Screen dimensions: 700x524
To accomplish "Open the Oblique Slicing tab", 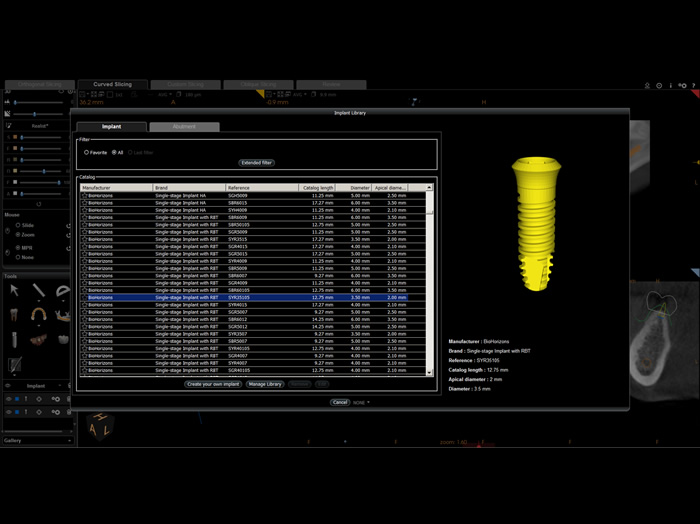I will (258, 84).
